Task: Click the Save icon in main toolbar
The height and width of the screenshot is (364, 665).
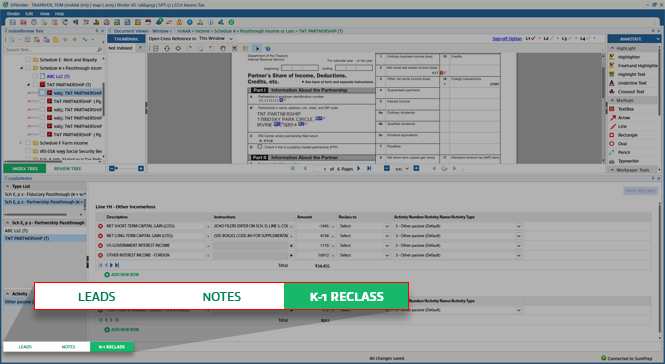Action: coord(13,22)
